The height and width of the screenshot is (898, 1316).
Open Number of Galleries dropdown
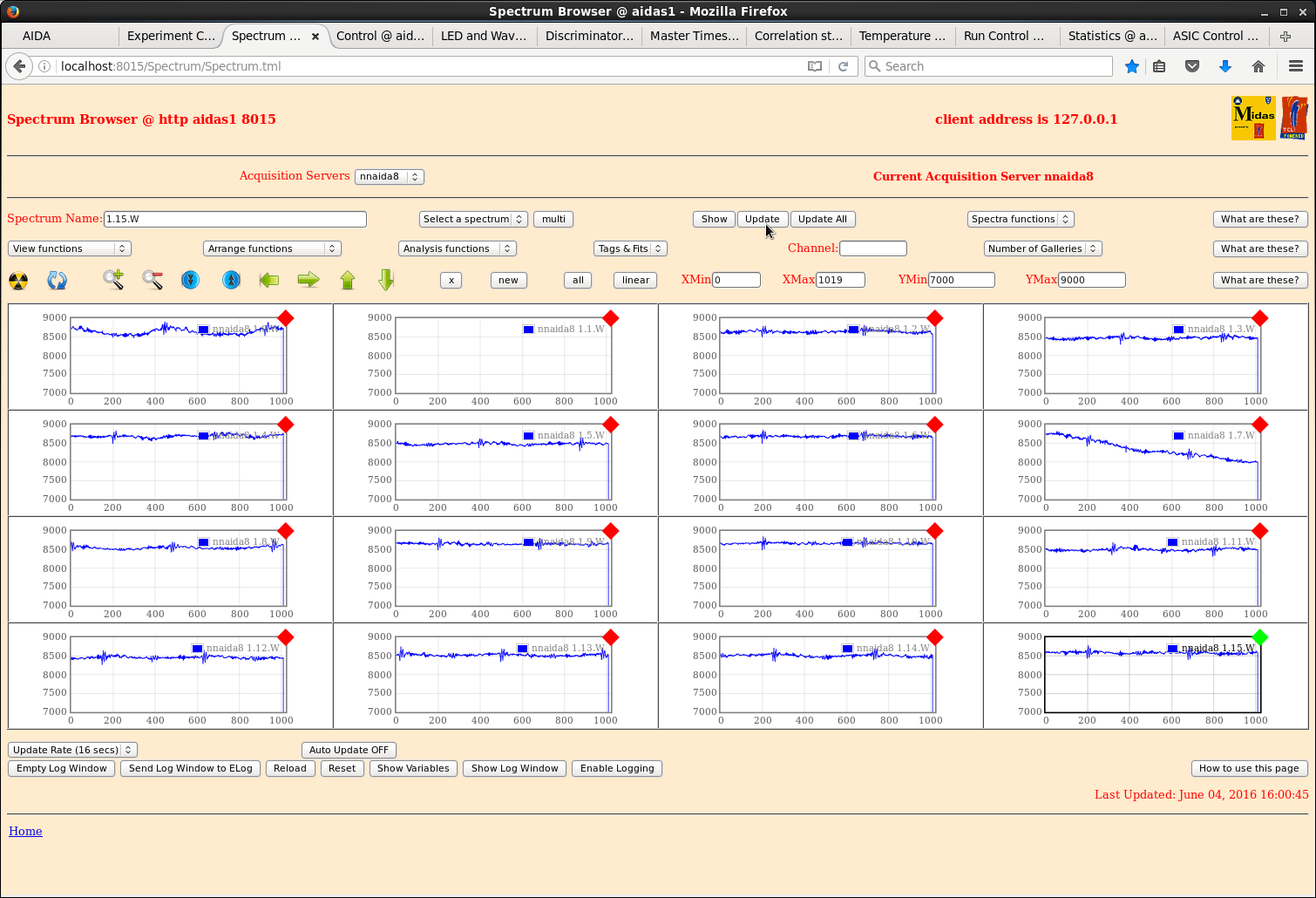pyautogui.click(x=1043, y=248)
